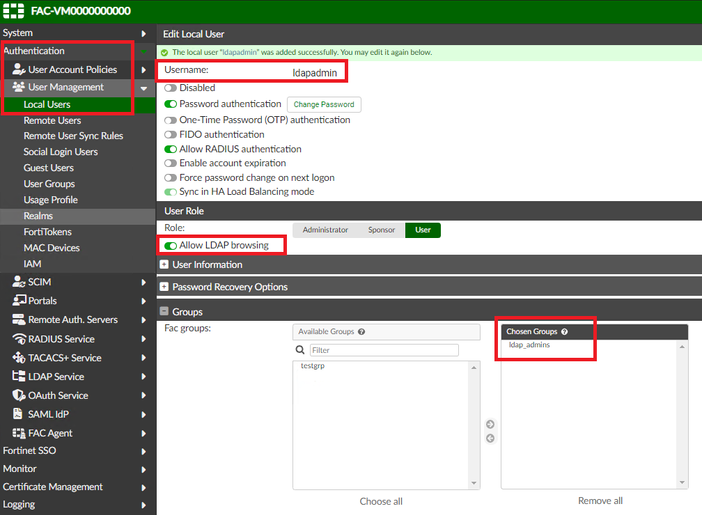
Task: Select testgrp in Available Groups
Action: coord(312,366)
